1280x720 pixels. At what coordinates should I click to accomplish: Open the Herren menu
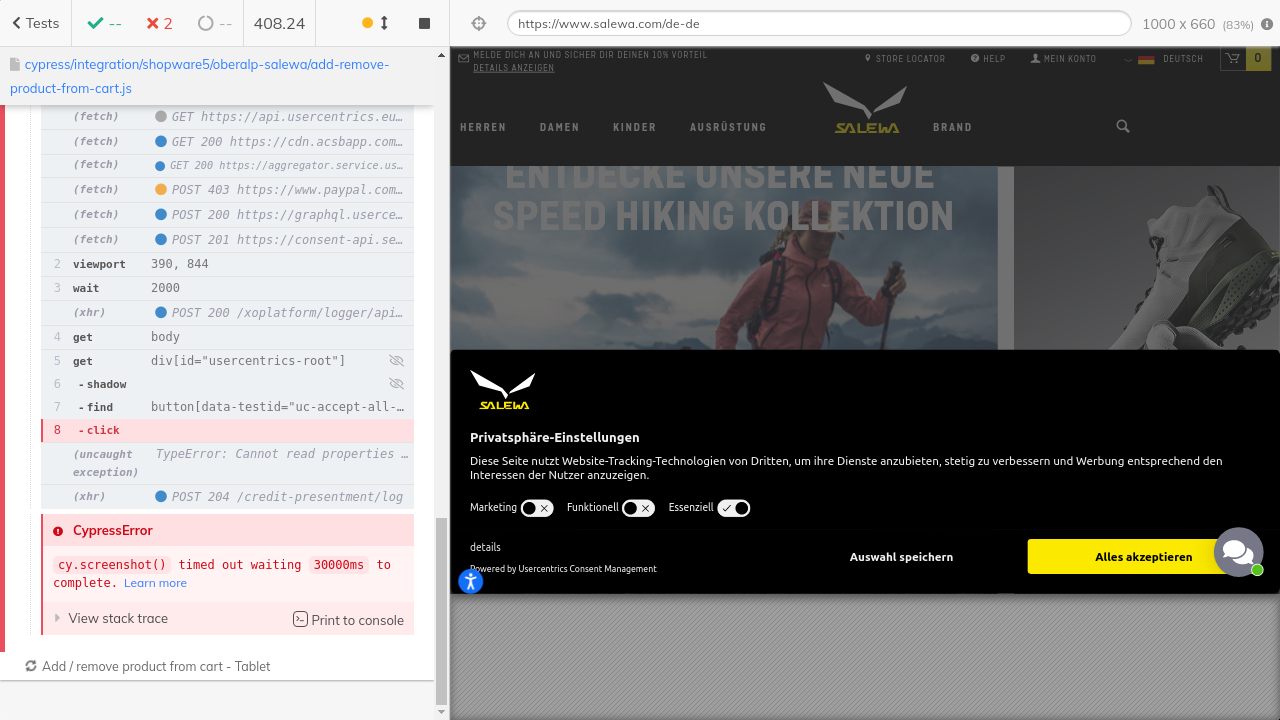(x=483, y=127)
